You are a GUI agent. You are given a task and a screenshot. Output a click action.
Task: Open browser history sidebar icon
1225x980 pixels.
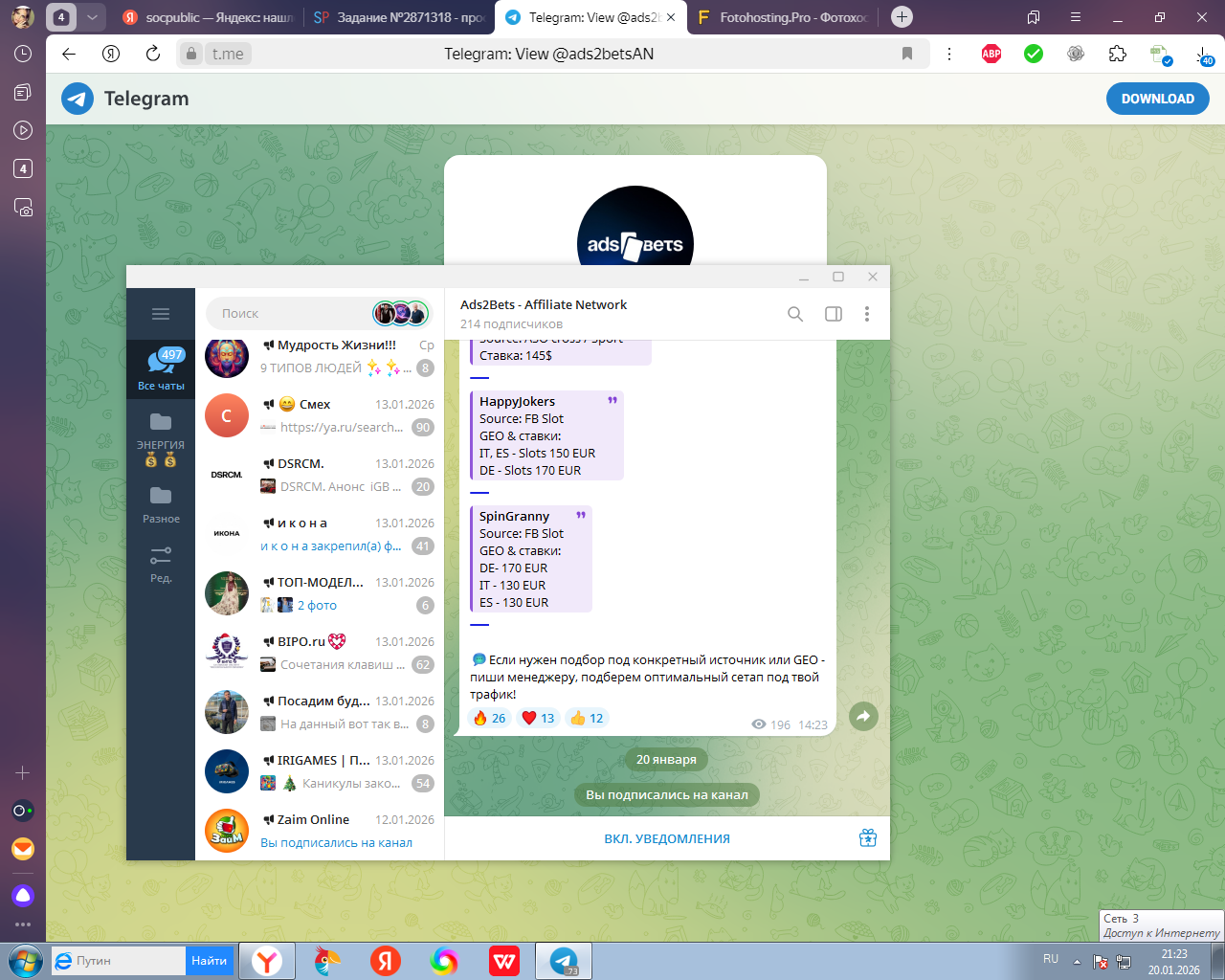point(23,54)
